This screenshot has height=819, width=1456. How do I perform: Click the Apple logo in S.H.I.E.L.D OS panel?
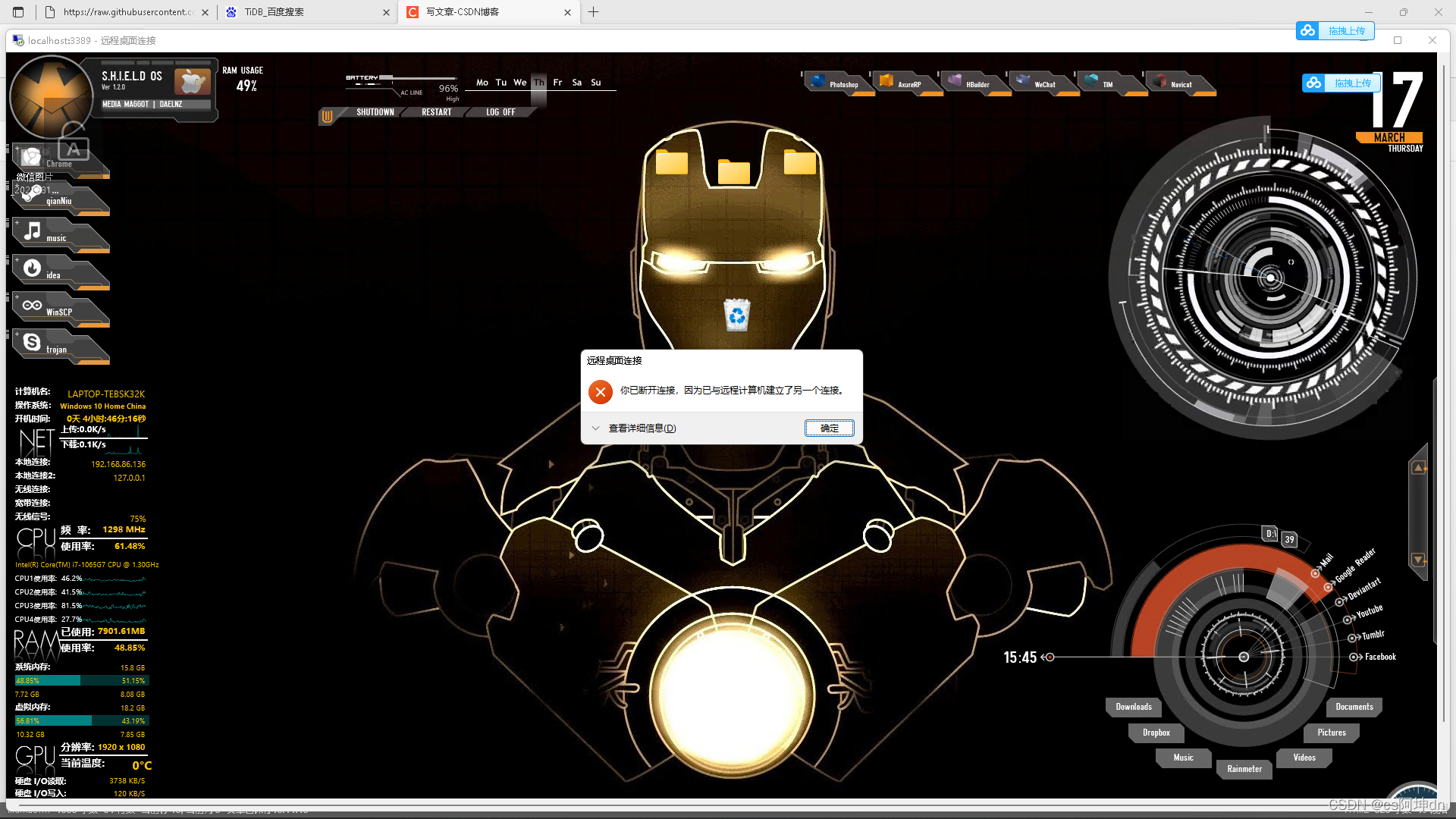point(192,80)
